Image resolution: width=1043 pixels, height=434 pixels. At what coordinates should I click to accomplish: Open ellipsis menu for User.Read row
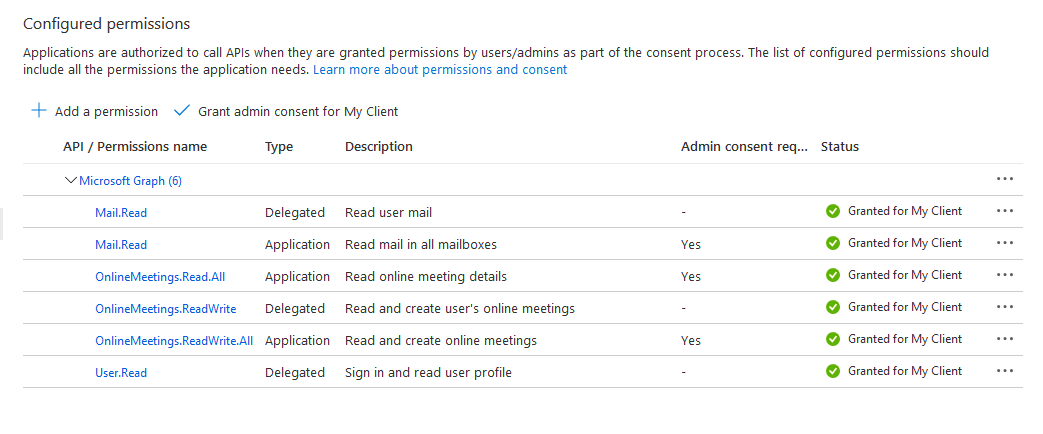1005,371
